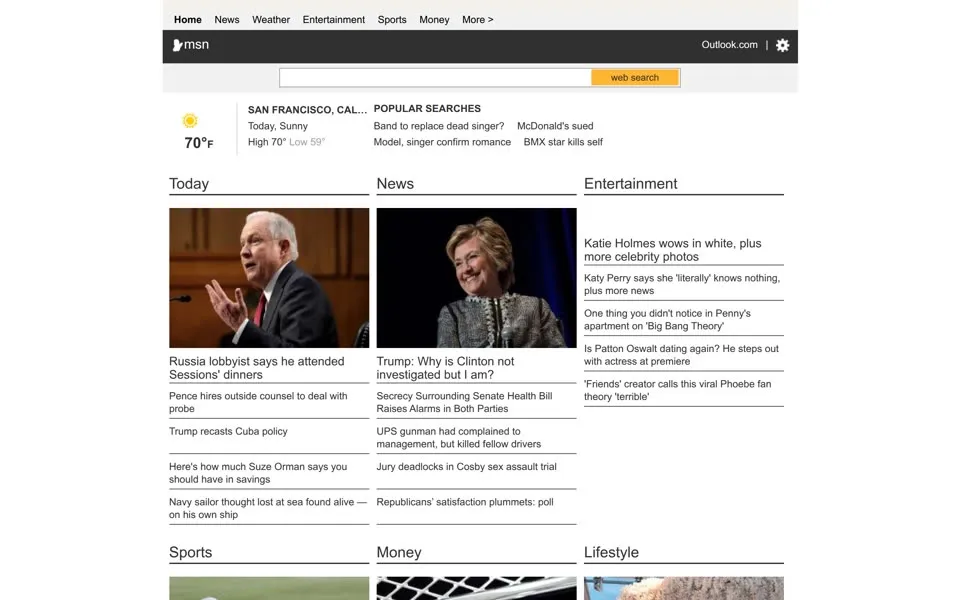960x600 pixels.
Task: Open the Money section photo thumbnail
Action: tap(476, 588)
